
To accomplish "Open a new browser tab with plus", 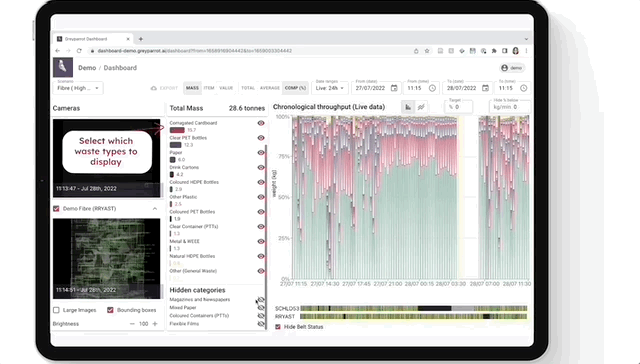I will [141, 39].
